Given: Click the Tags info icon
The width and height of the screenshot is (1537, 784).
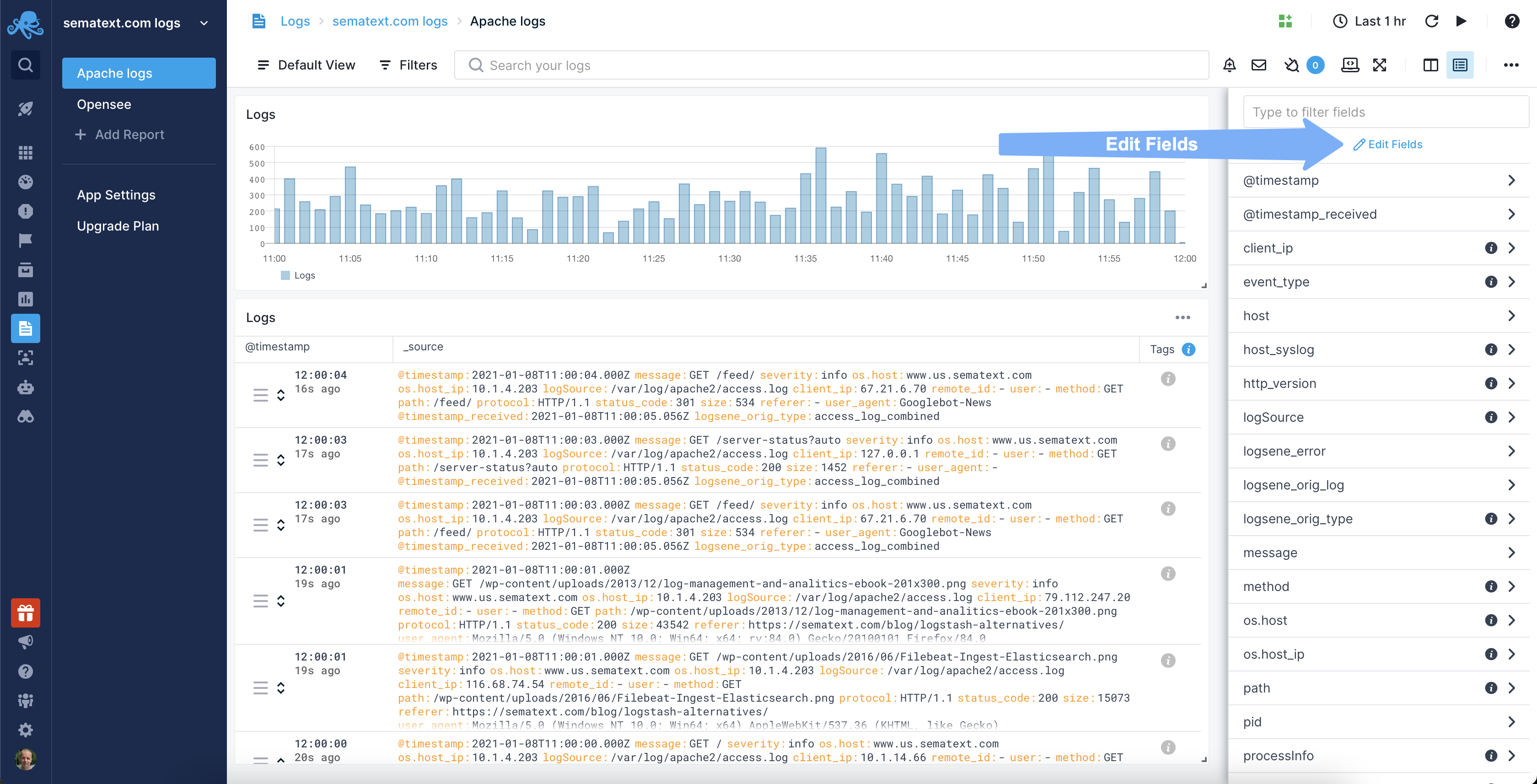Looking at the screenshot, I should click(x=1188, y=349).
